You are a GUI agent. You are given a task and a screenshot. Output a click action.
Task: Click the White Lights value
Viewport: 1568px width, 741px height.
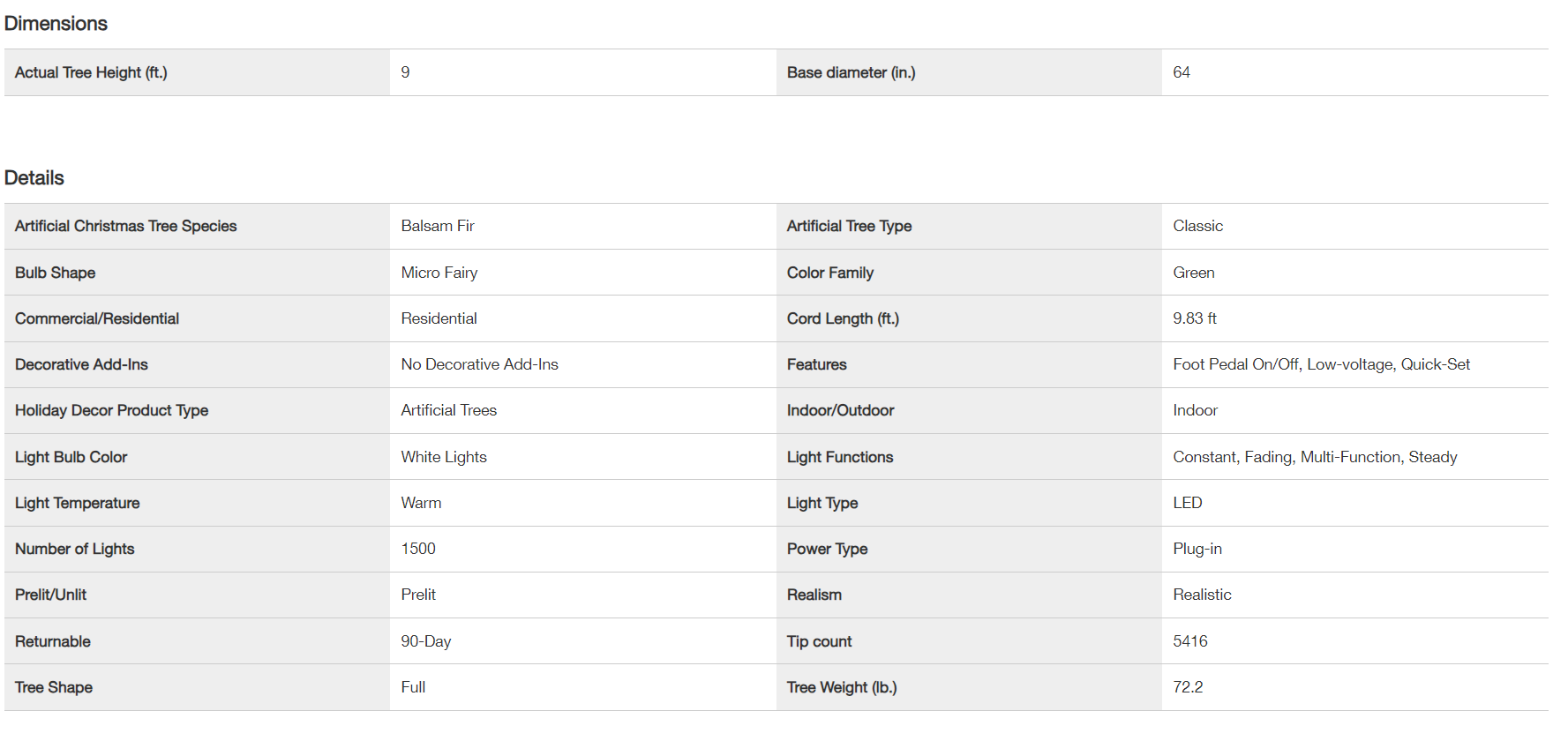443,457
